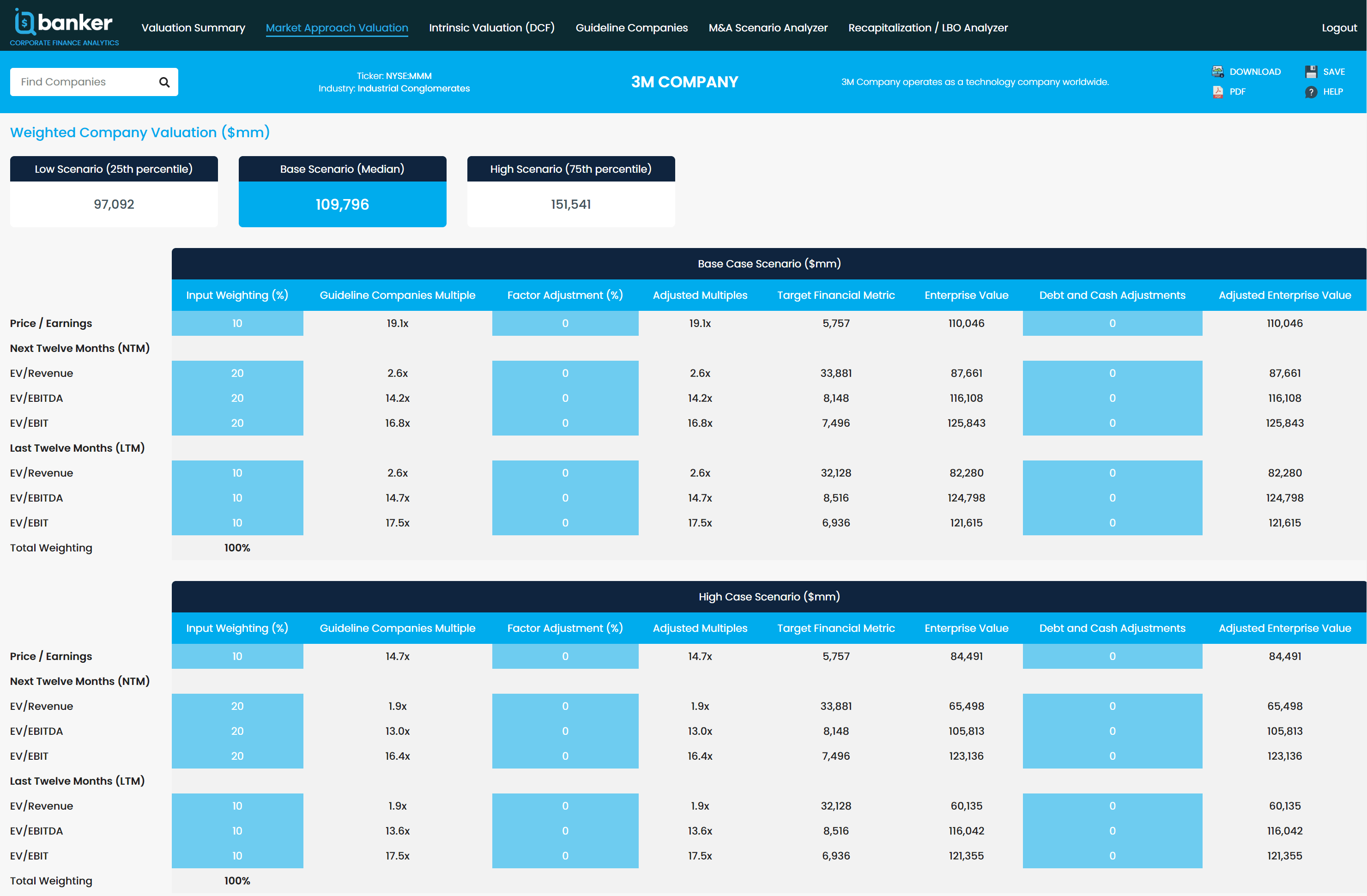Click the iBanker logo

click(64, 27)
